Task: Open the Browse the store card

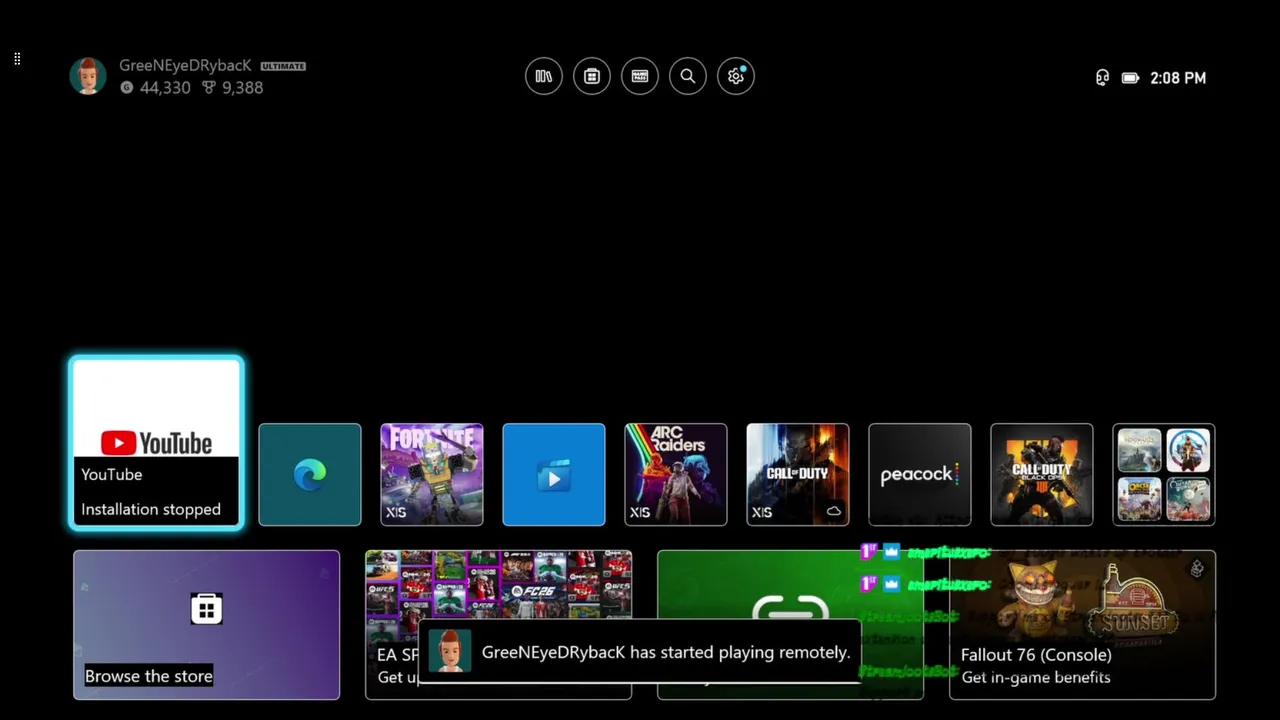Action: click(206, 625)
